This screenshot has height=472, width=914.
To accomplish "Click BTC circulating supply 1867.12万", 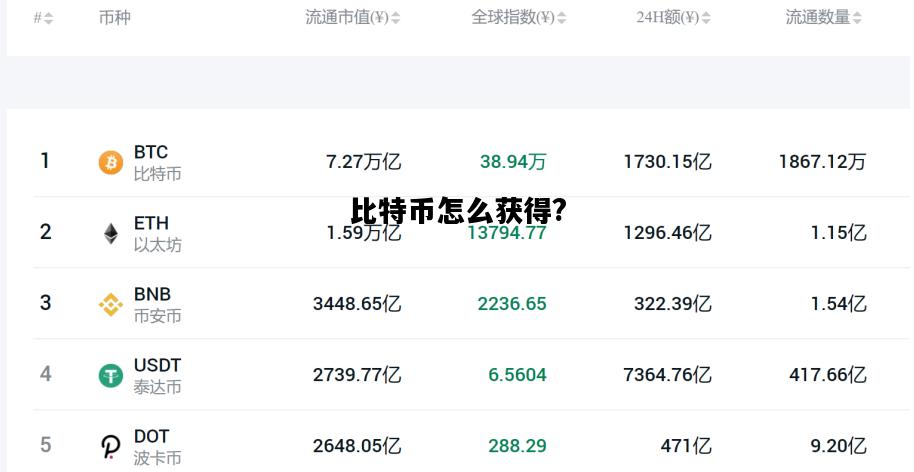I will point(822,161).
